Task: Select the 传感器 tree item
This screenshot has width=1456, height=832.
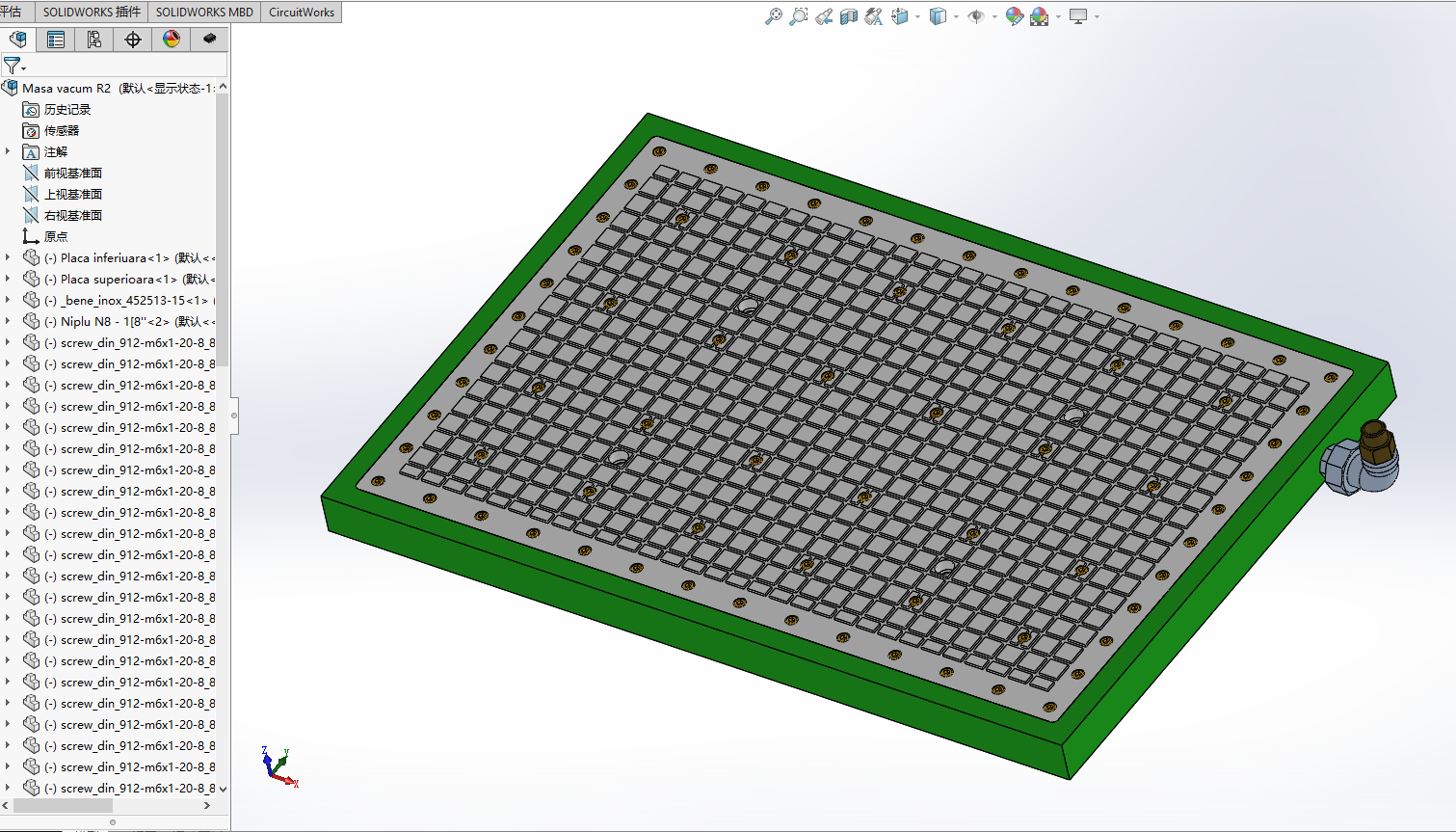Action: (62, 130)
